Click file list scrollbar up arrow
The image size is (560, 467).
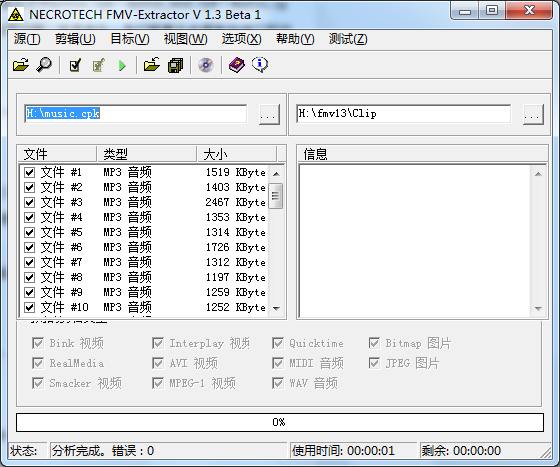(x=276, y=174)
